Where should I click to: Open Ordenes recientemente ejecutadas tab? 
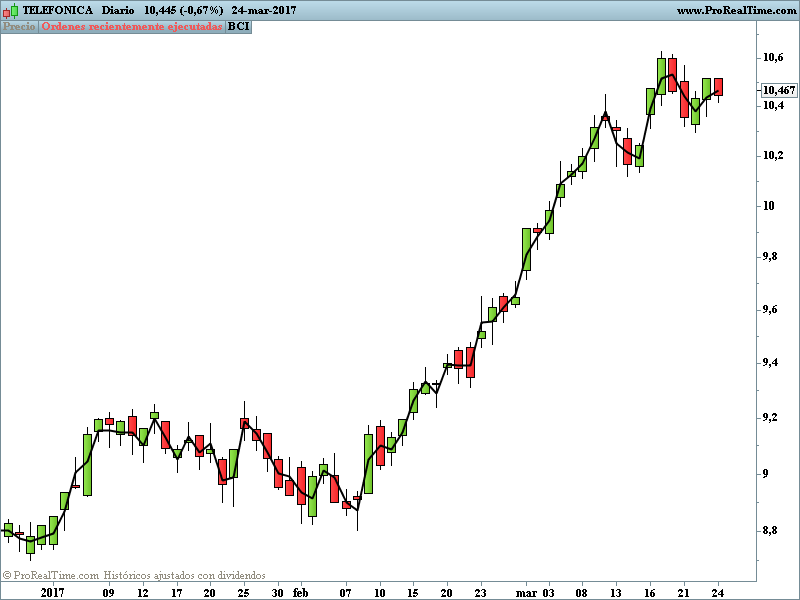(132, 27)
